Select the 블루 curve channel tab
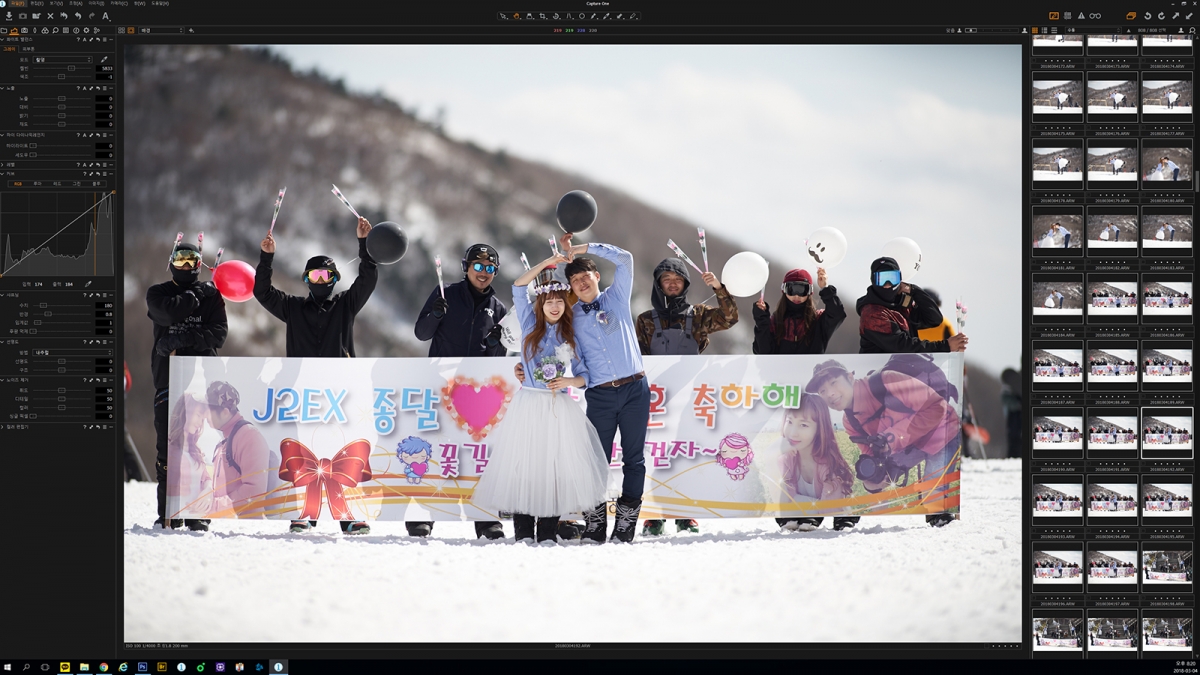Image resolution: width=1200 pixels, height=675 pixels. pos(96,184)
